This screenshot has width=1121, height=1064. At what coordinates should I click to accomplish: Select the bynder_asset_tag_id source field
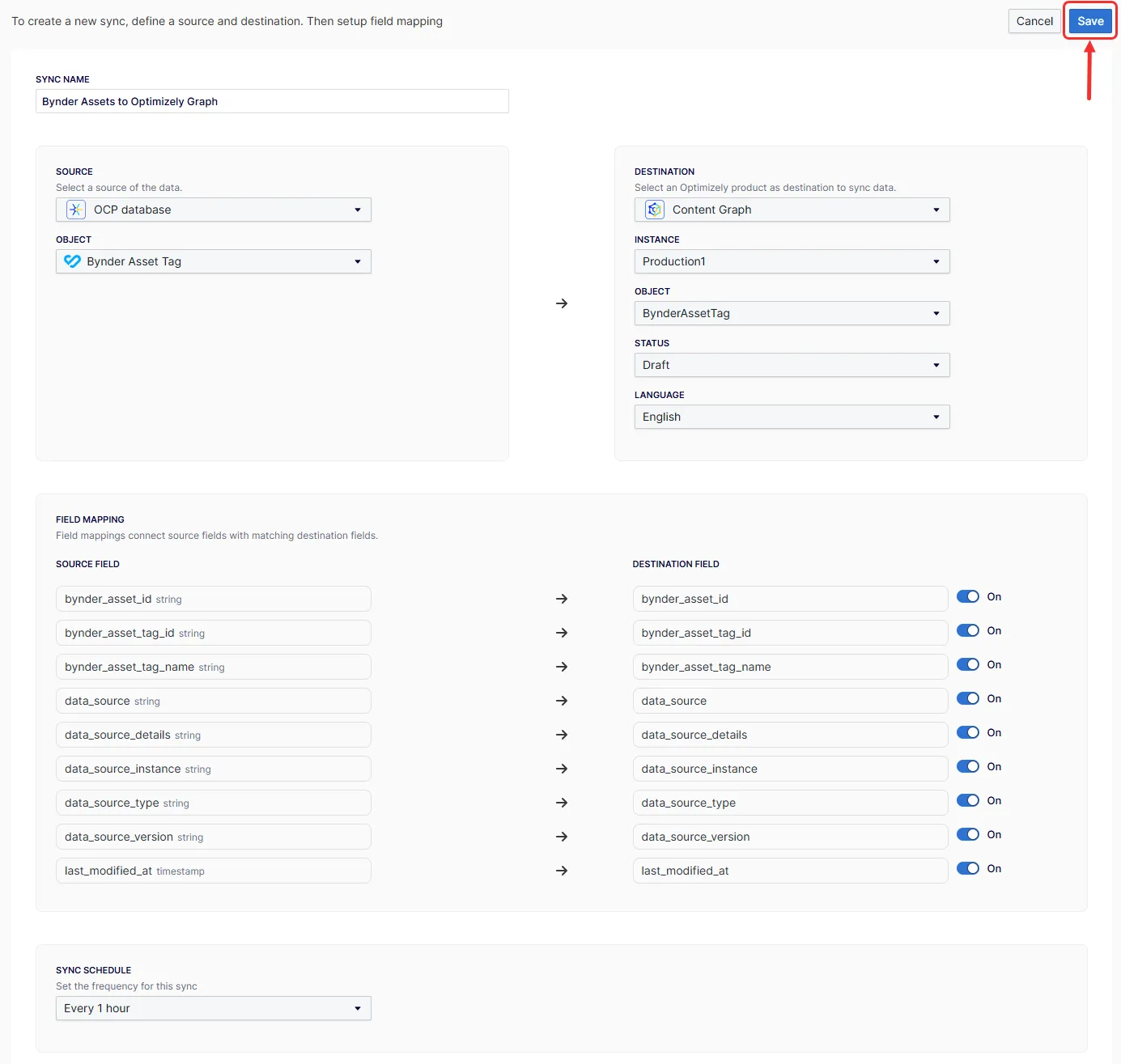pyautogui.click(x=214, y=633)
